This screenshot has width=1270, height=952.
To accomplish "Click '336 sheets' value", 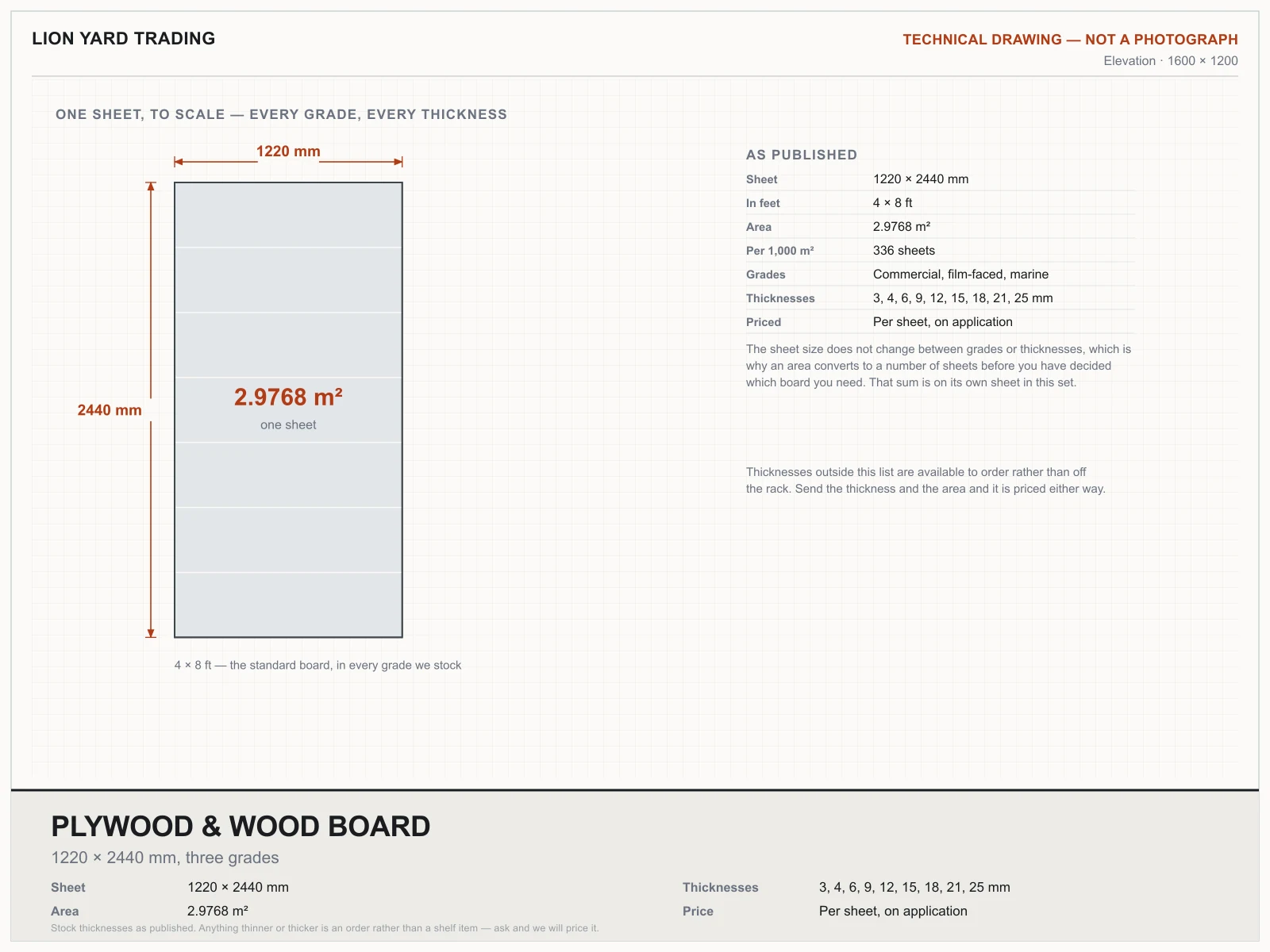I will (x=904, y=251).
